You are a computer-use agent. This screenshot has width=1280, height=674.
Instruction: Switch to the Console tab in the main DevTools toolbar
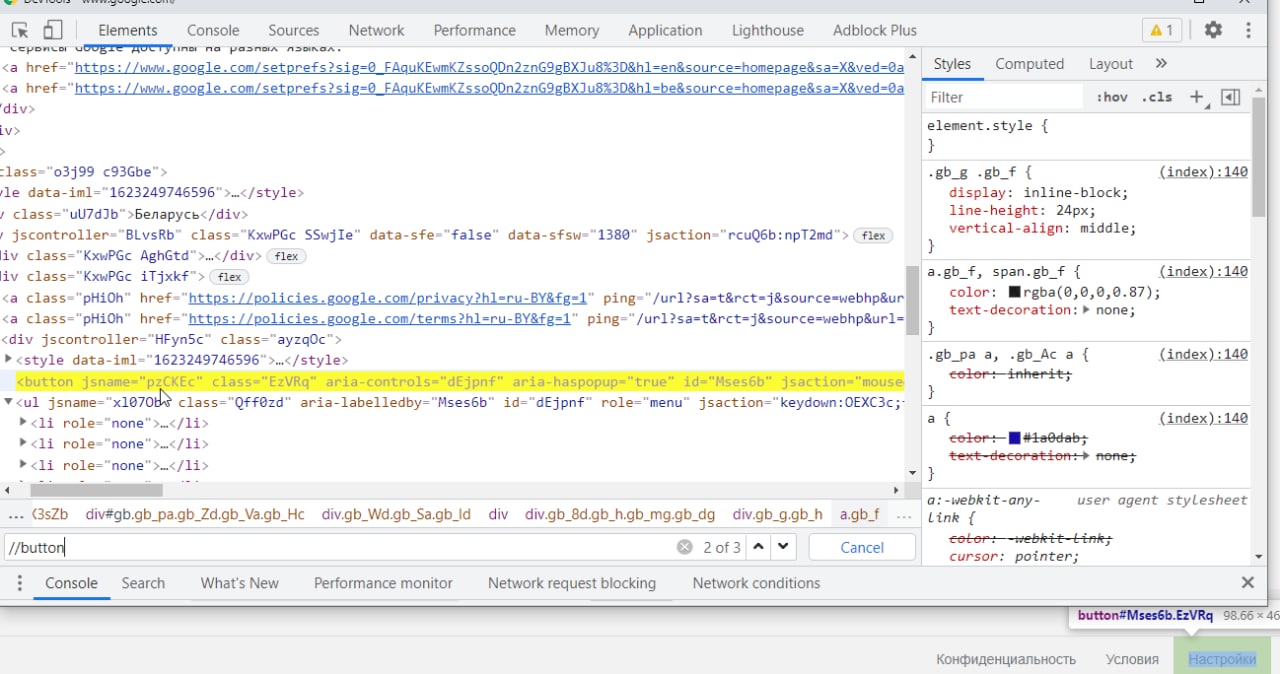click(213, 30)
